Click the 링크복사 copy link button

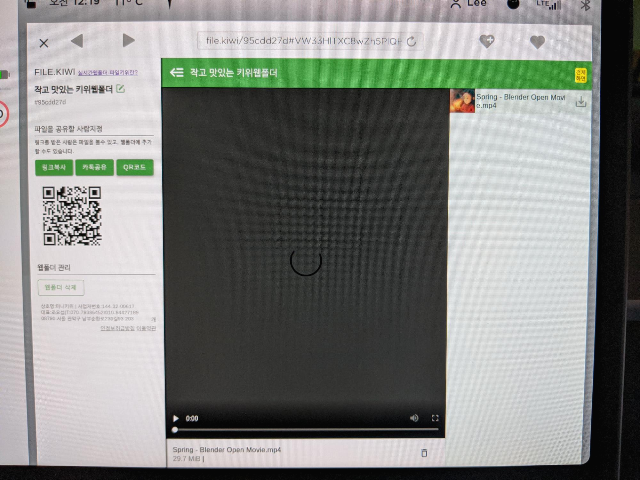point(53,167)
